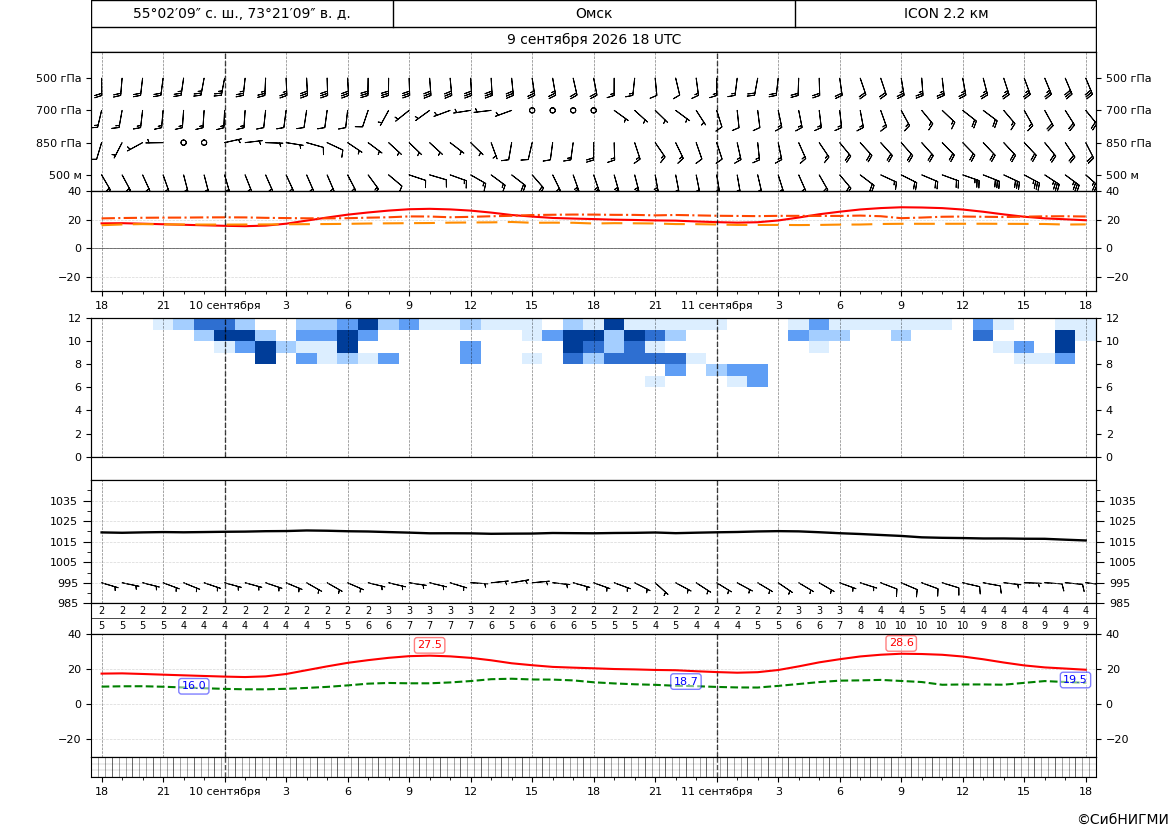
Task: Click the first calm-wind circle at 700 гПа
Action: tap(532, 110)
